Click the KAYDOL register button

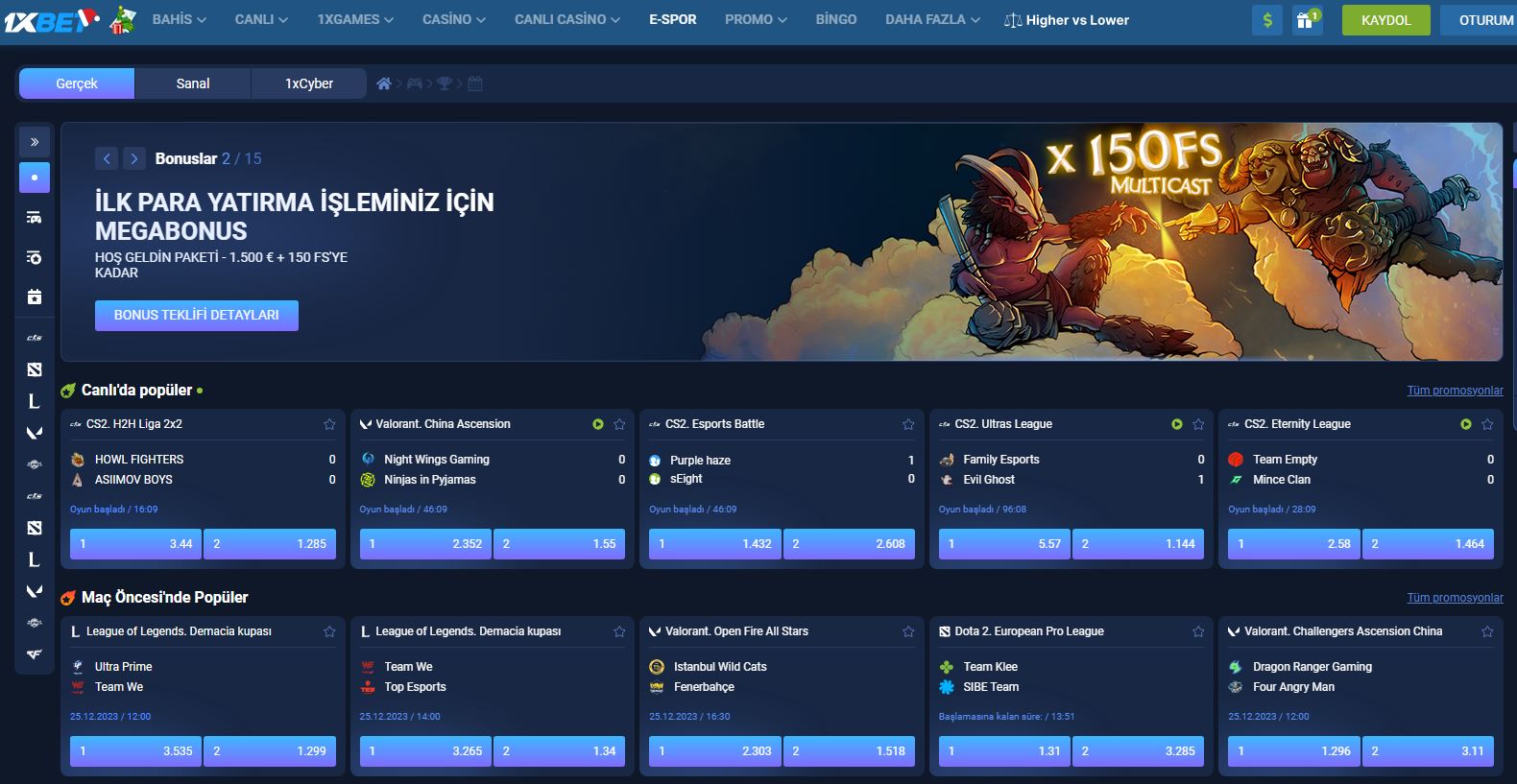click(1385, 20)
